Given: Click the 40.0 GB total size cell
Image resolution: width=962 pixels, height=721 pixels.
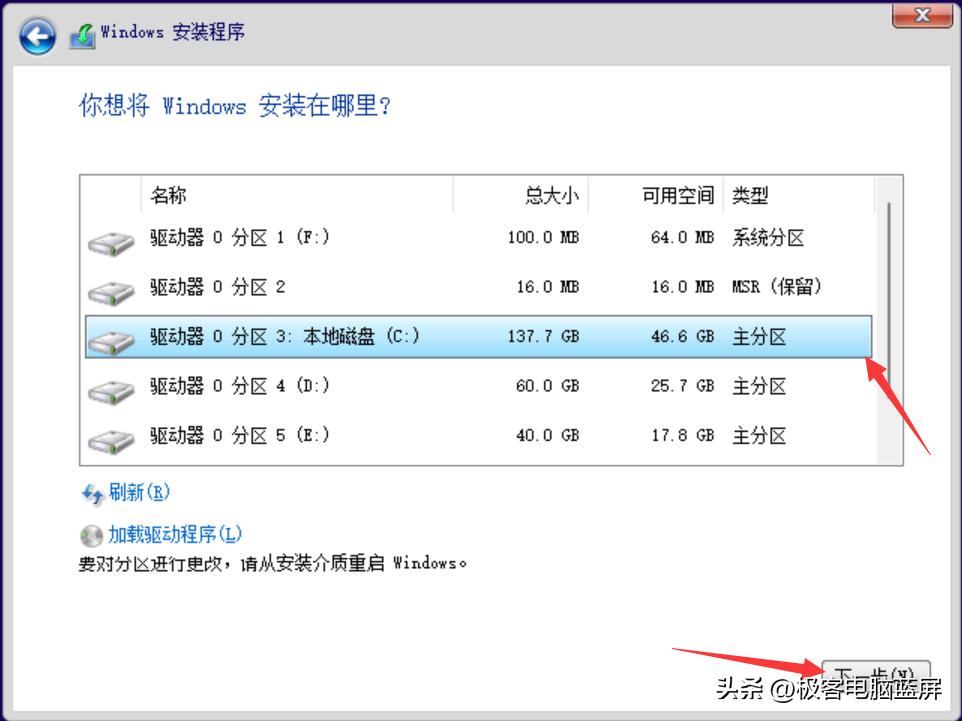Looking at the screenshot, I should pyautogui.click(x=547, y=436).
